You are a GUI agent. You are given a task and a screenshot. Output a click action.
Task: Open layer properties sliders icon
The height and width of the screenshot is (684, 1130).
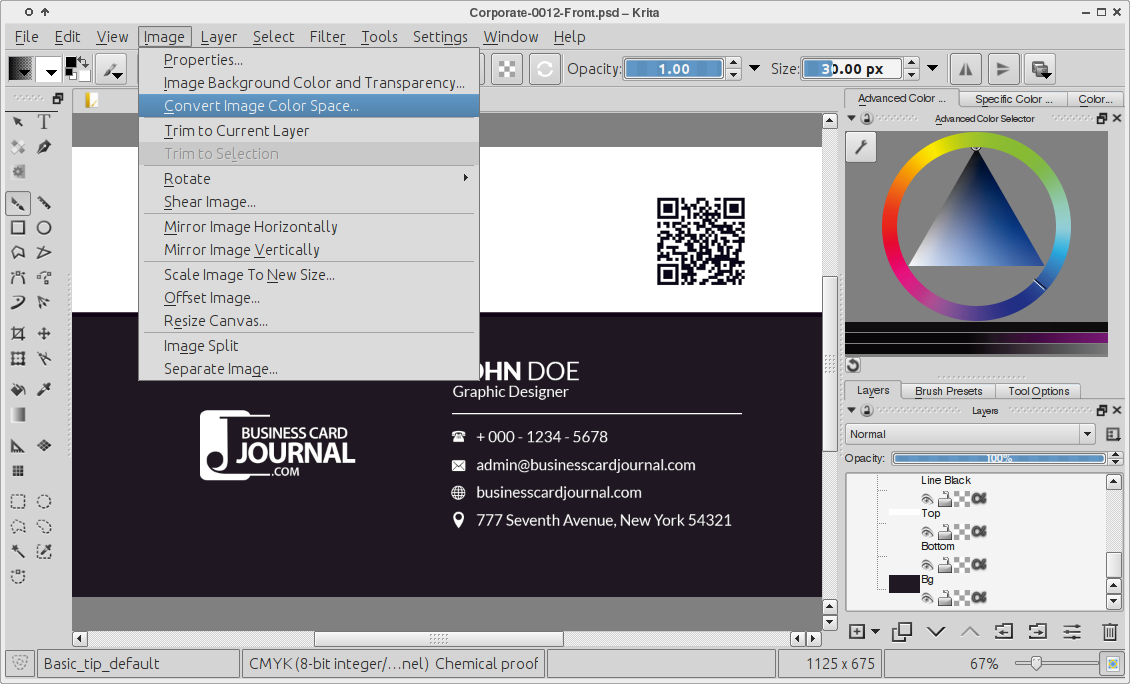(1072, 631)
